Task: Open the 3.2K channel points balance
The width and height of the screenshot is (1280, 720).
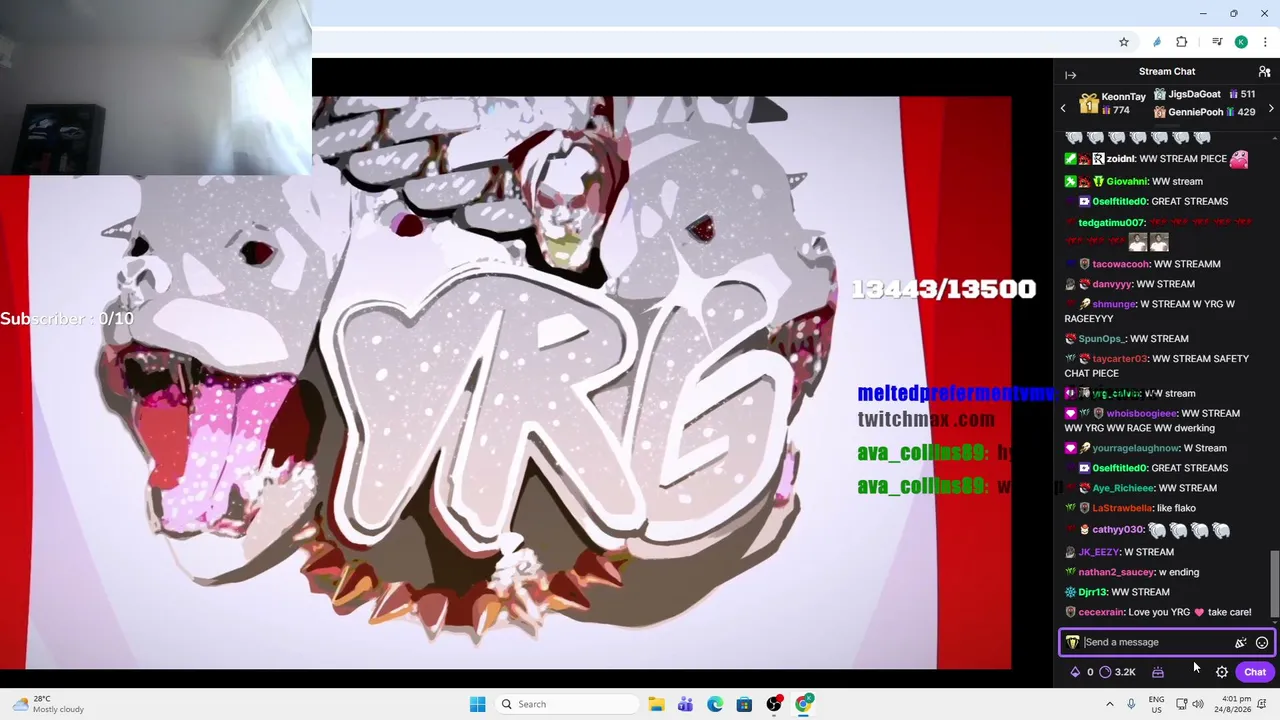Action: pos(1118,672)
